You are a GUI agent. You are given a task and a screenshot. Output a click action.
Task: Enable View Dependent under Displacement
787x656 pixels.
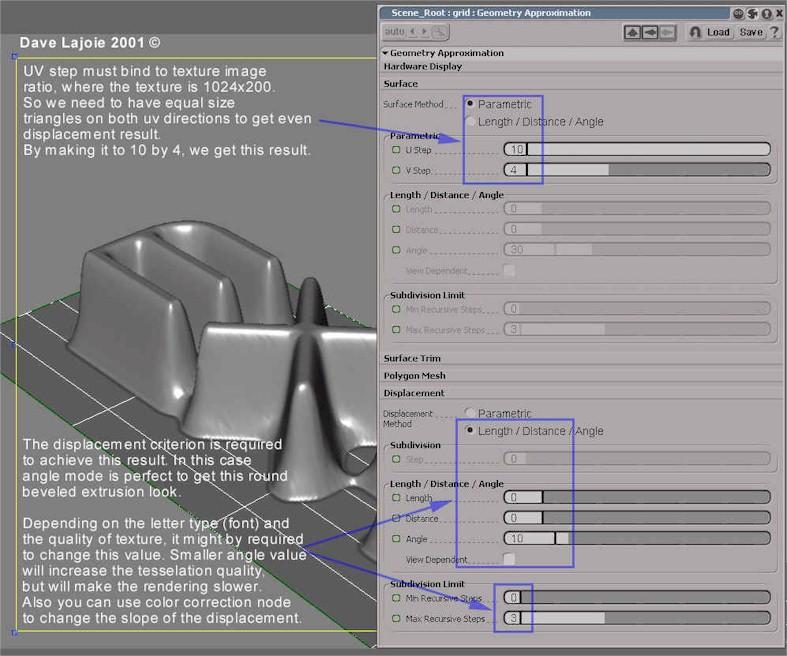(x=510, y=559)
